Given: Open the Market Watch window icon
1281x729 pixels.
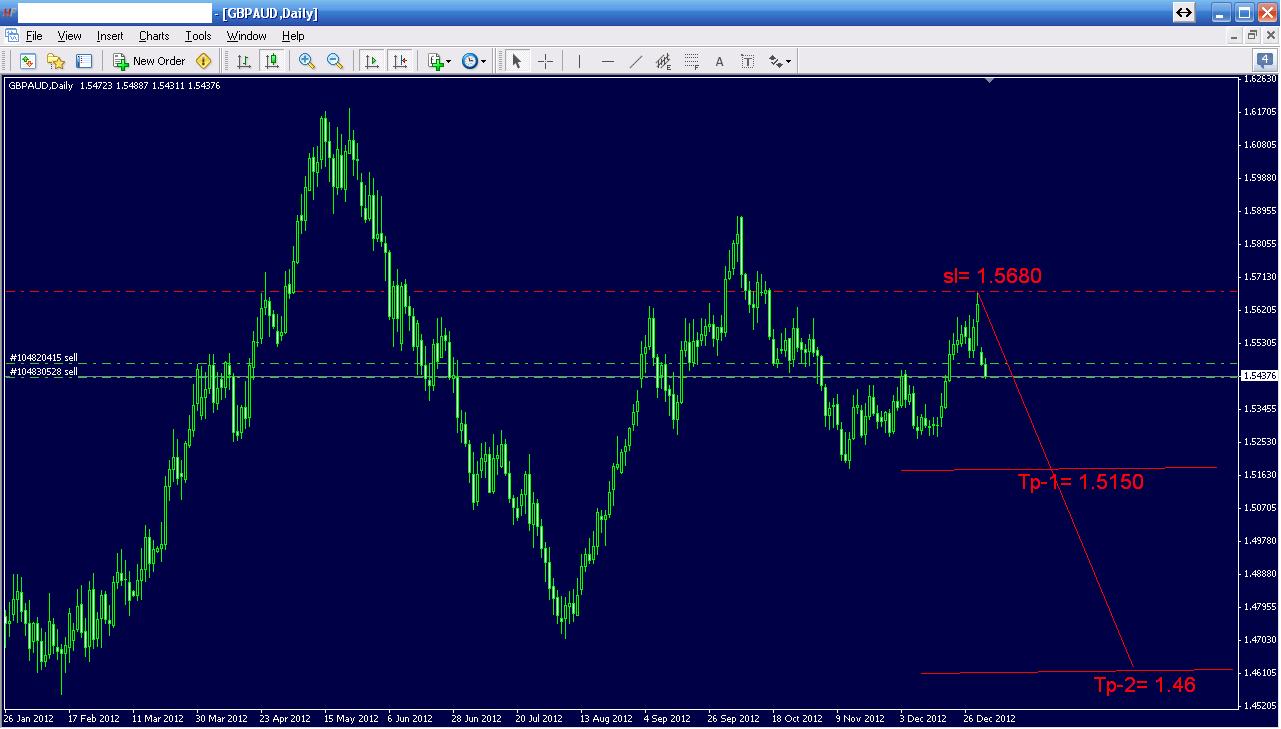Looking at the screenshot, I should tap(27, 61).
